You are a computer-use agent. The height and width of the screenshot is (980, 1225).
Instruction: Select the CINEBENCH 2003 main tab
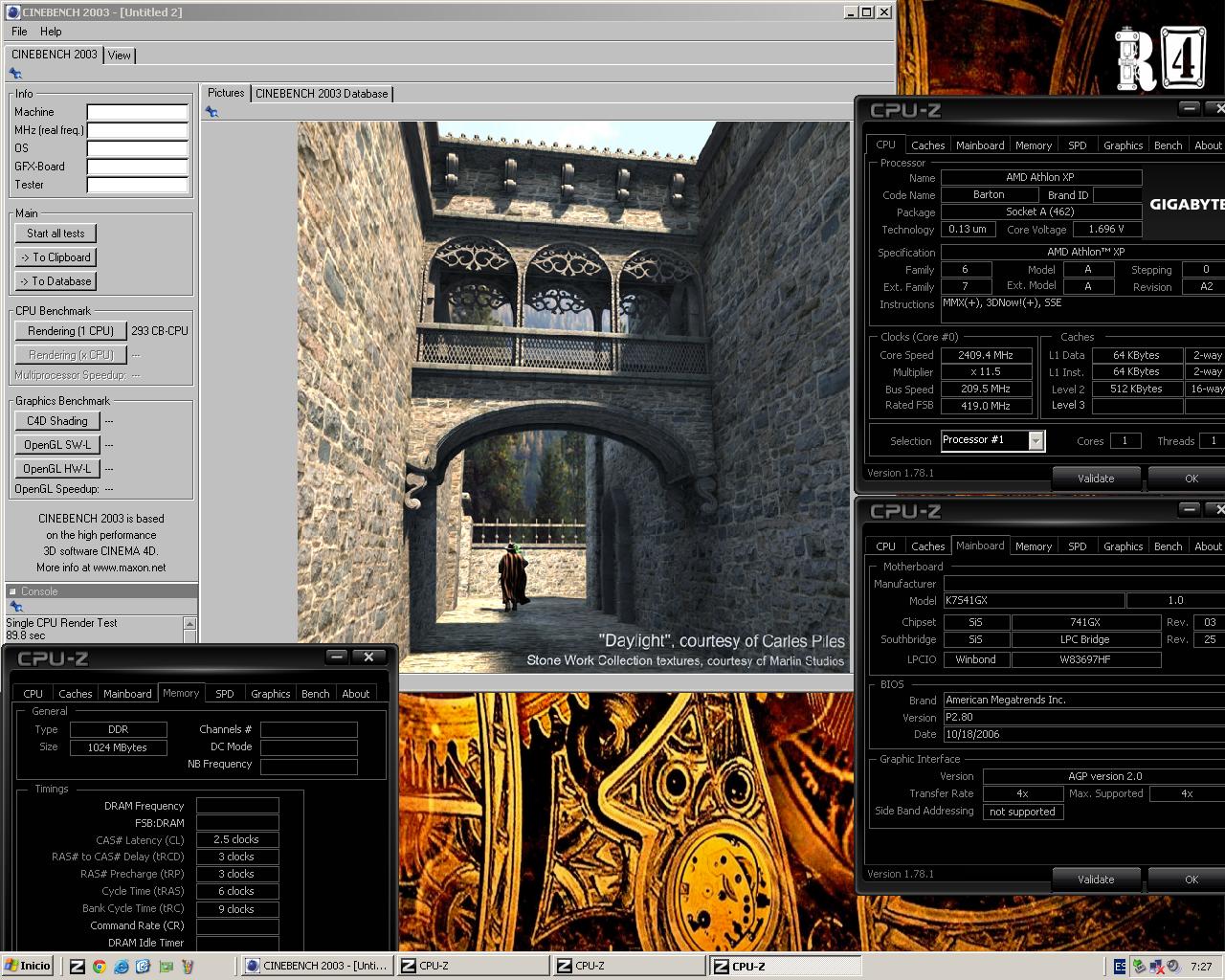tap(54, 55)
